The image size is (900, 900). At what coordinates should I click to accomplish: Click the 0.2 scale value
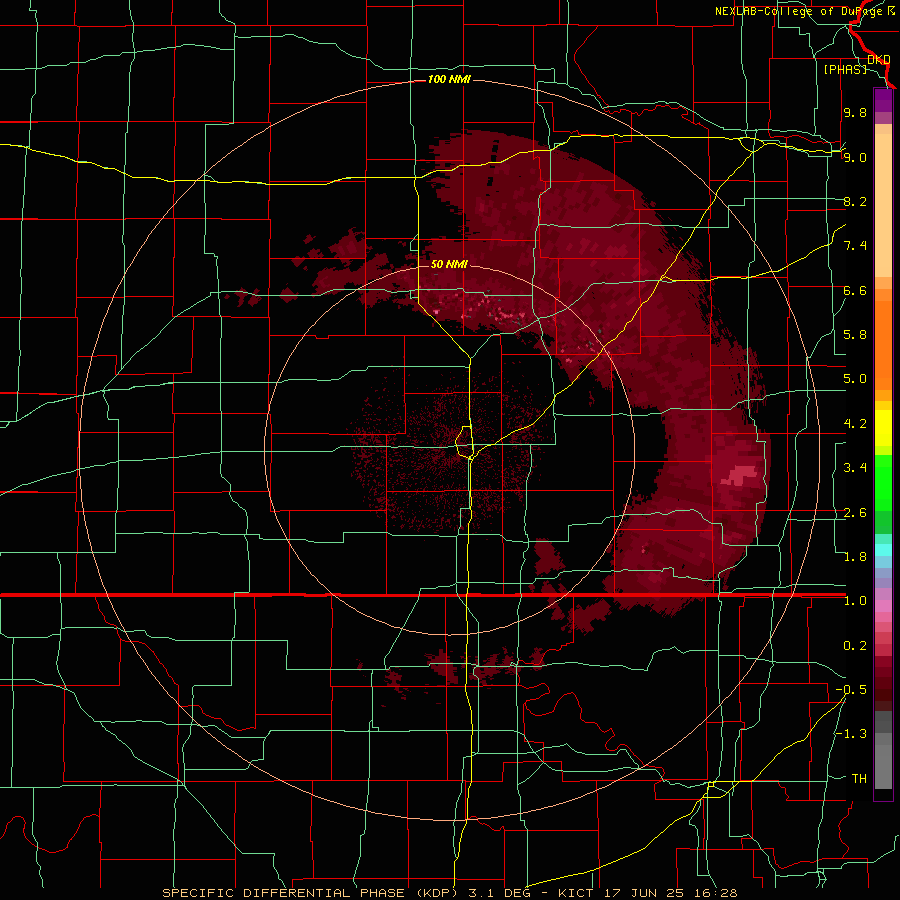click(855, 646)
